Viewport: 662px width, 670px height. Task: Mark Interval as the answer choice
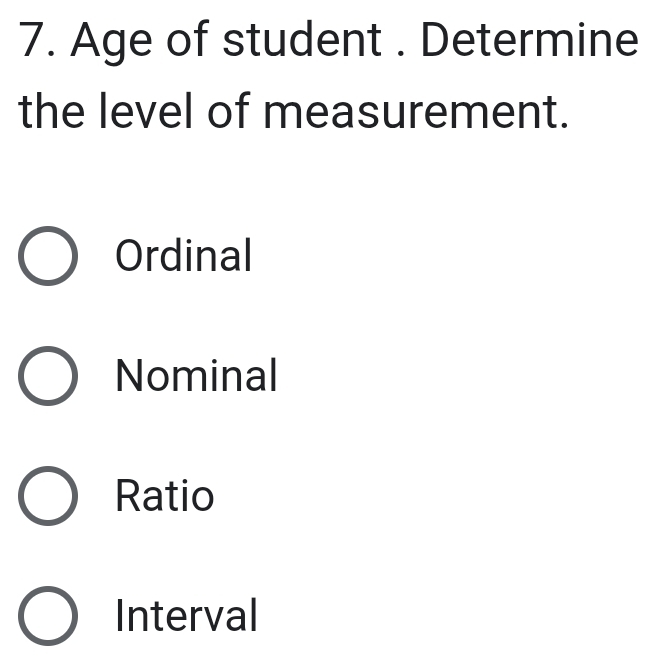coord(47,615)
